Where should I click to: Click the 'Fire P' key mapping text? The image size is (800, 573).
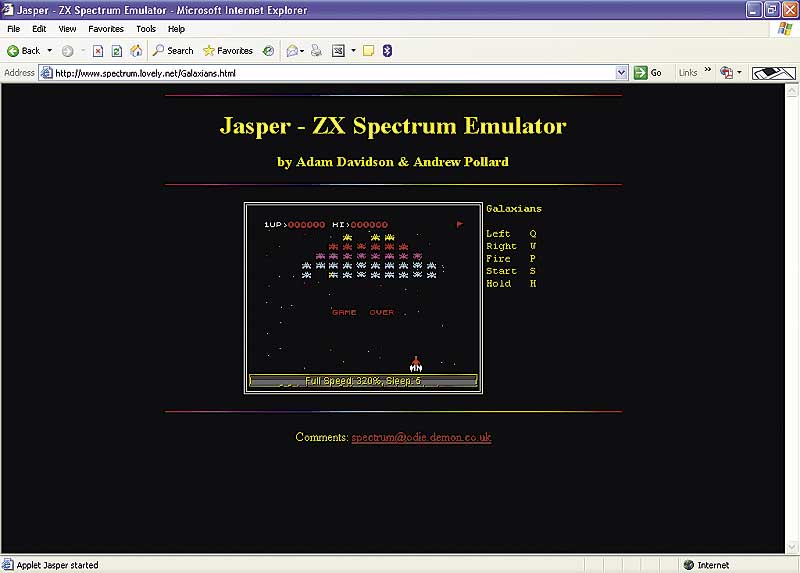[x=511, y=258]
